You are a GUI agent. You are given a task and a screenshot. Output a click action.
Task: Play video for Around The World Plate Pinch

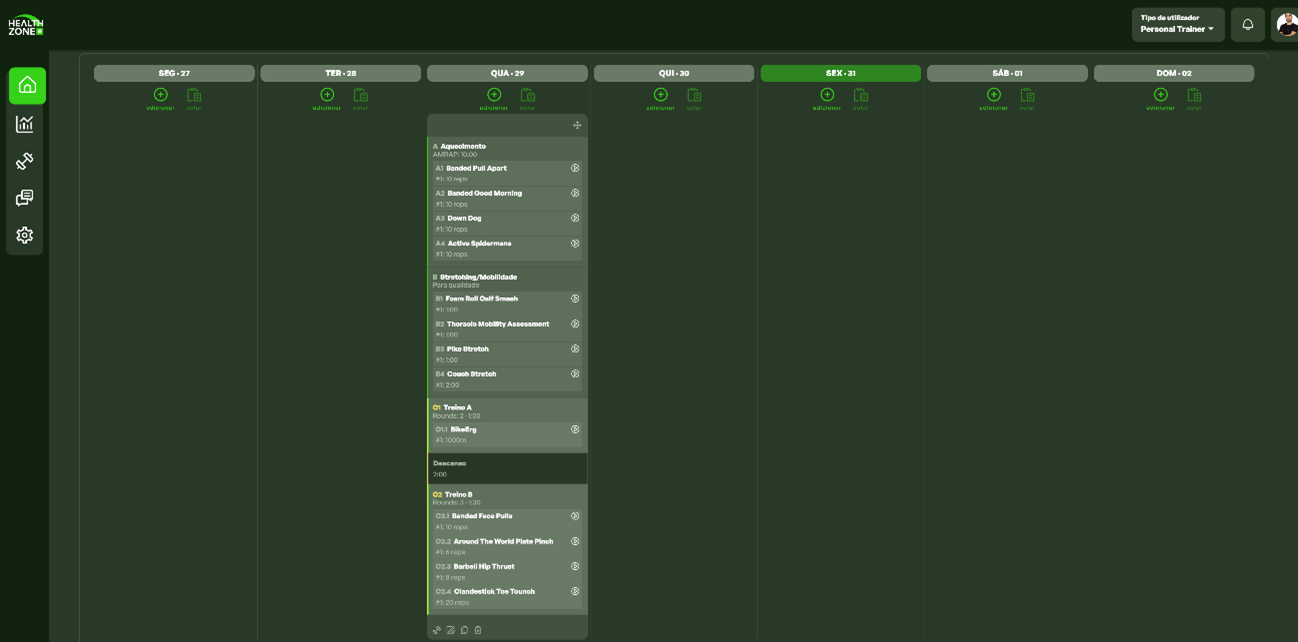point(575,541)
